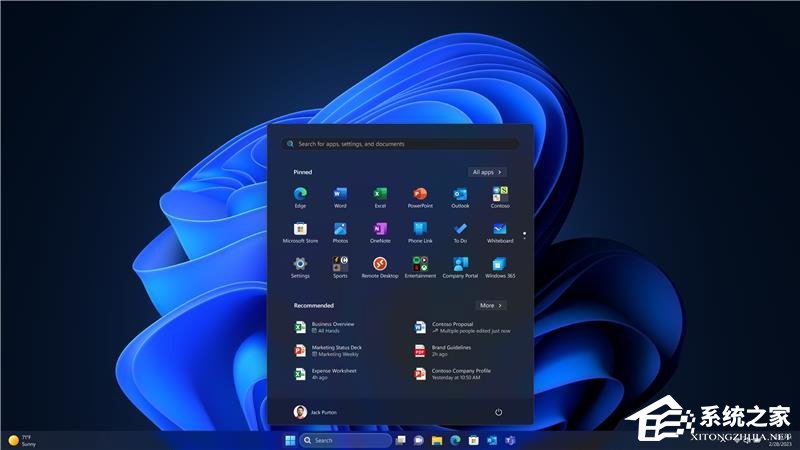Launch Microsoft Store from Start menu
800x450 pixels.
300,233
